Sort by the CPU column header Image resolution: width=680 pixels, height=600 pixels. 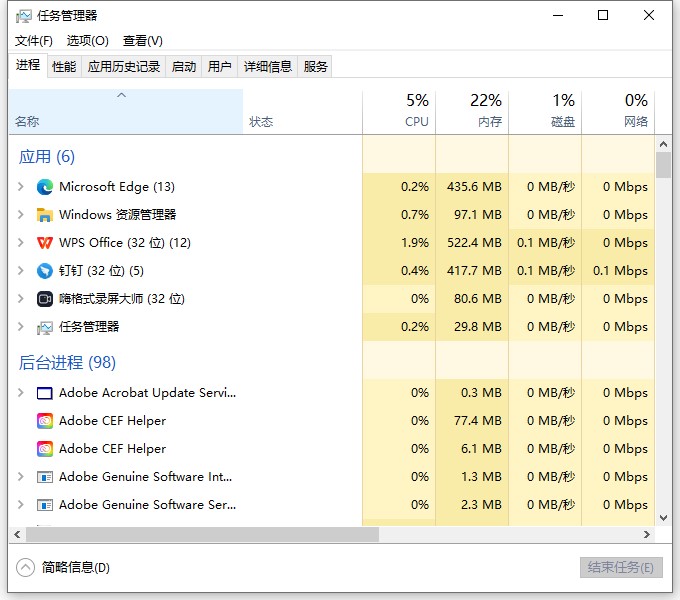coord(399,111)
